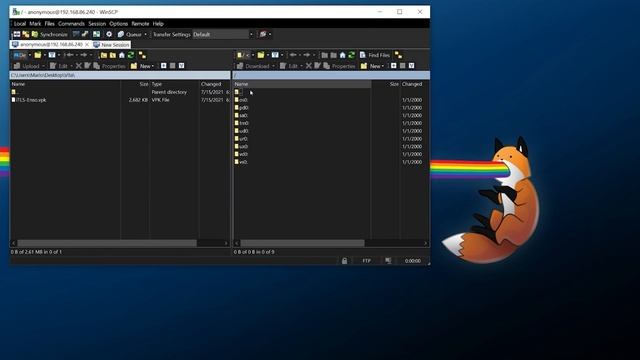Click the remote filter icon

click(x=275, y=55)
